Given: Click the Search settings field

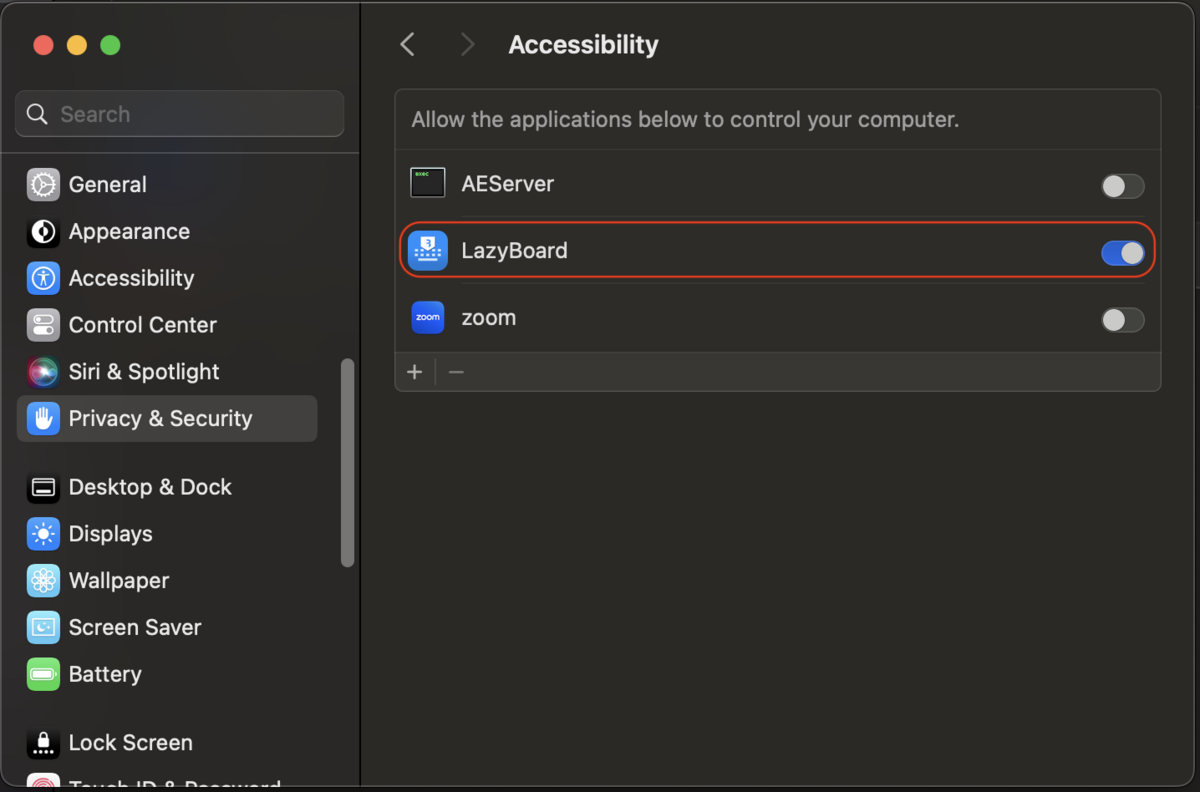Looking at the screenshot, I should click(x=180, y=114).
